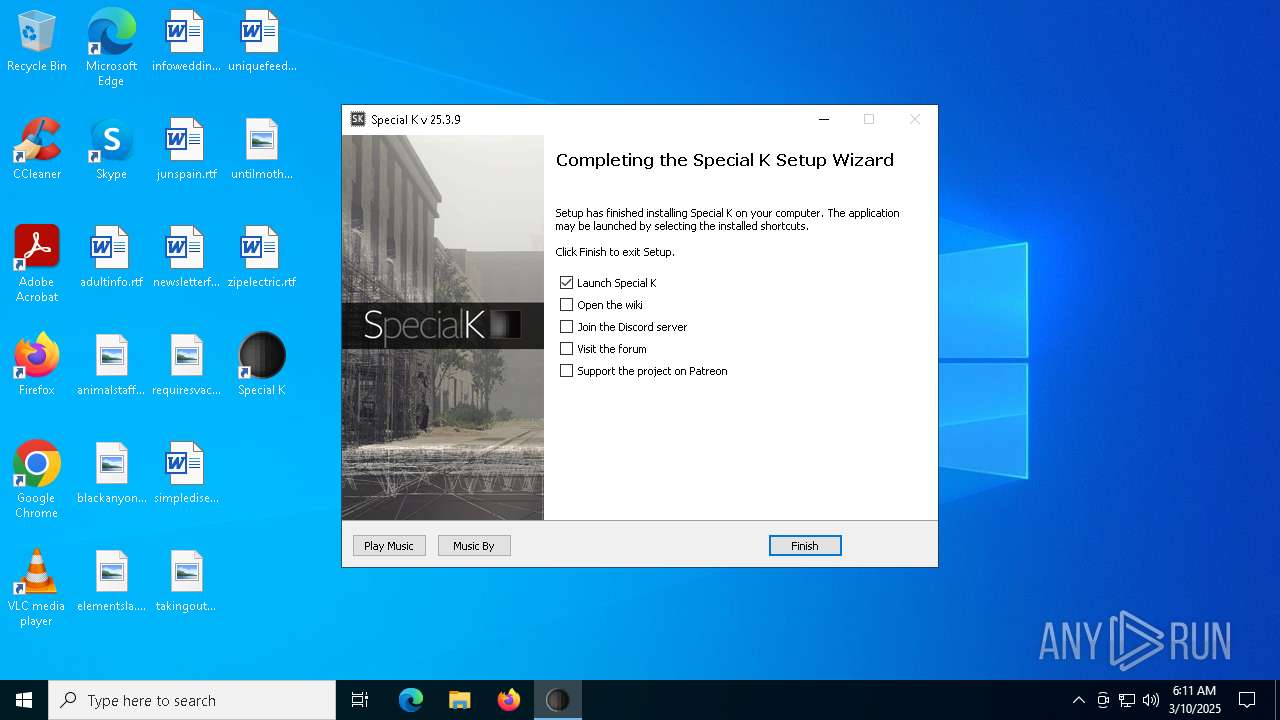Click the SK icon in installer title bar

point(358,119)
